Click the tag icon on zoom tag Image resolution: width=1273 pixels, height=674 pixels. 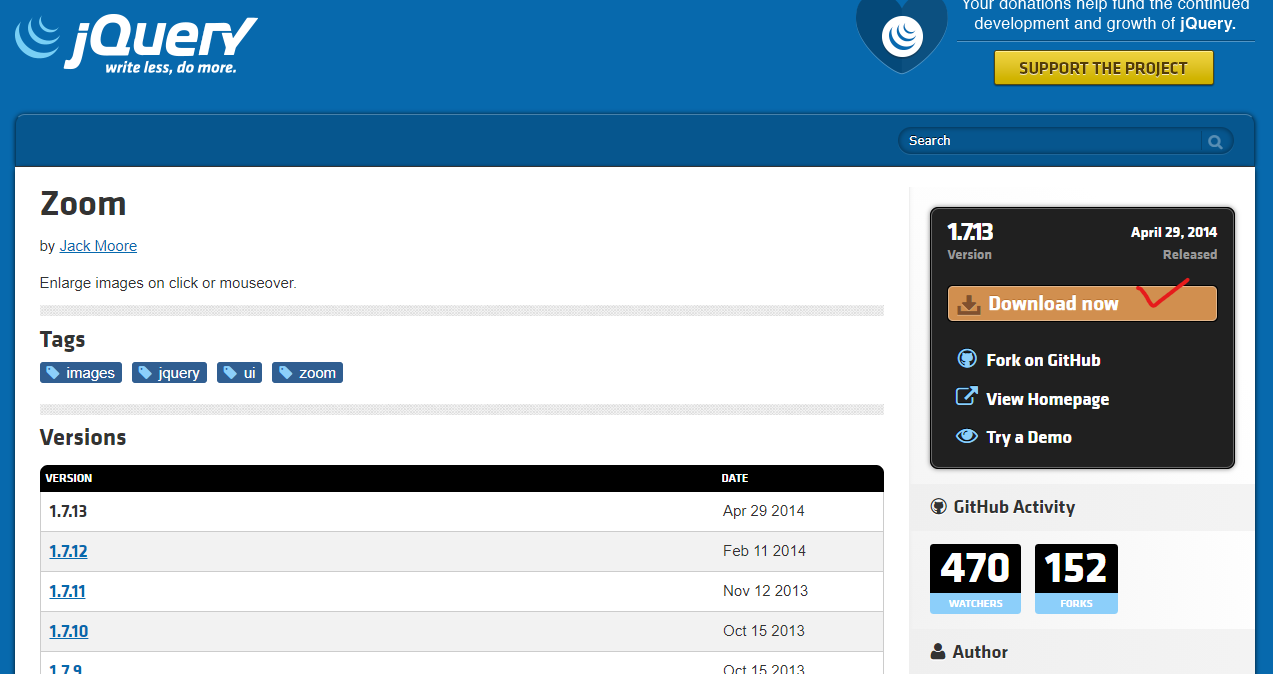pyautogui.click(x=285, y=373)
